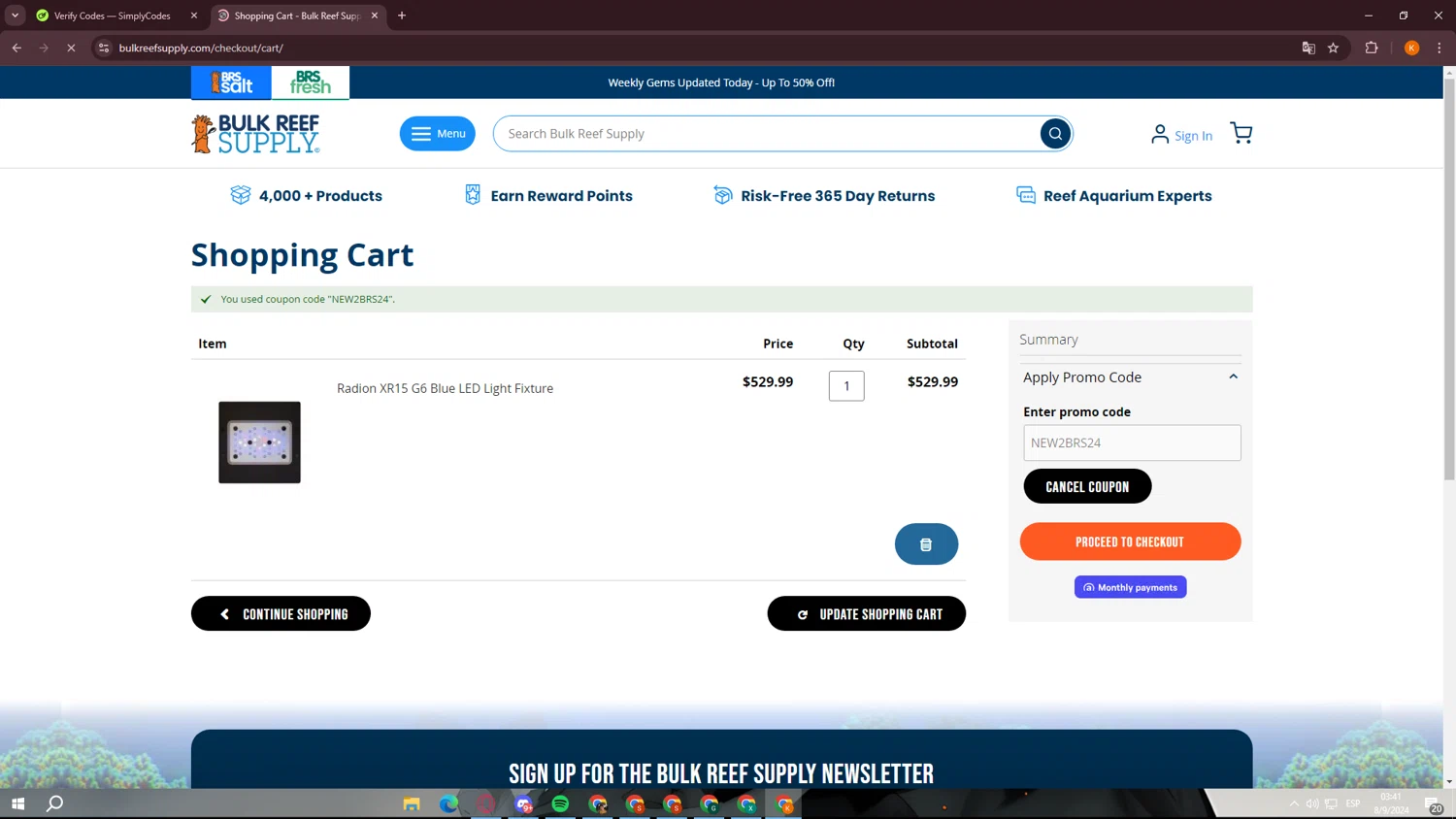Screen dimensions: 1456x819
Task: Close the Verify Codes tab
Action: (194, 16)
